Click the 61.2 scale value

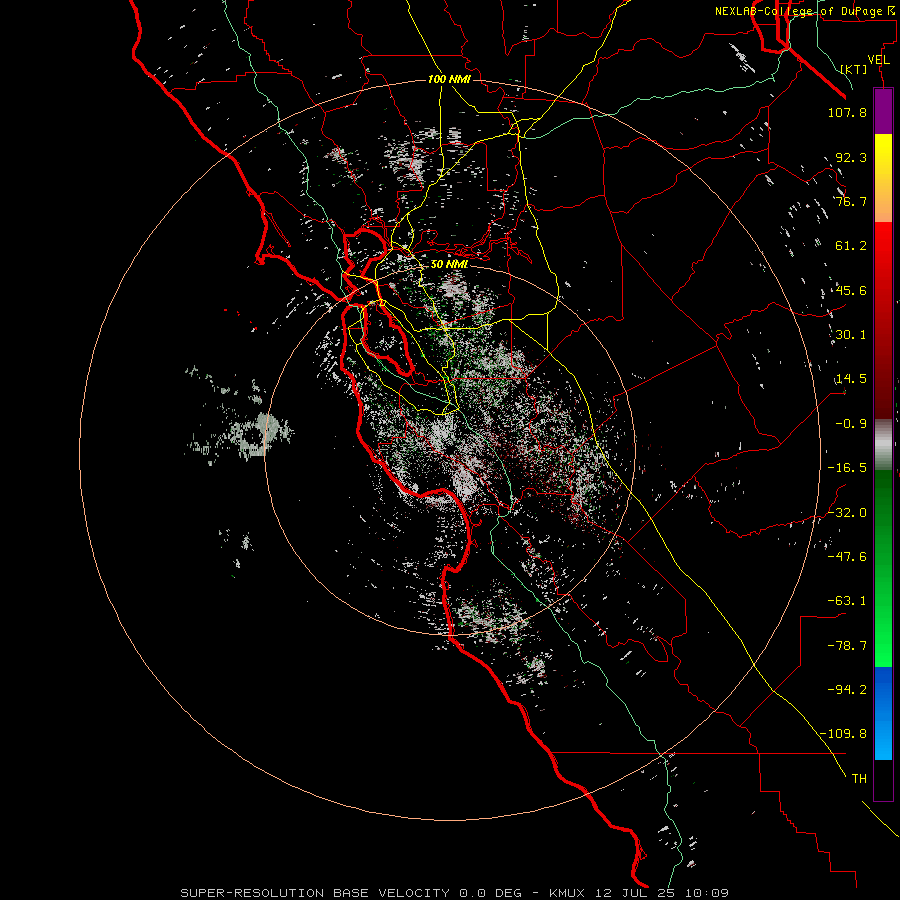[851, 246]
